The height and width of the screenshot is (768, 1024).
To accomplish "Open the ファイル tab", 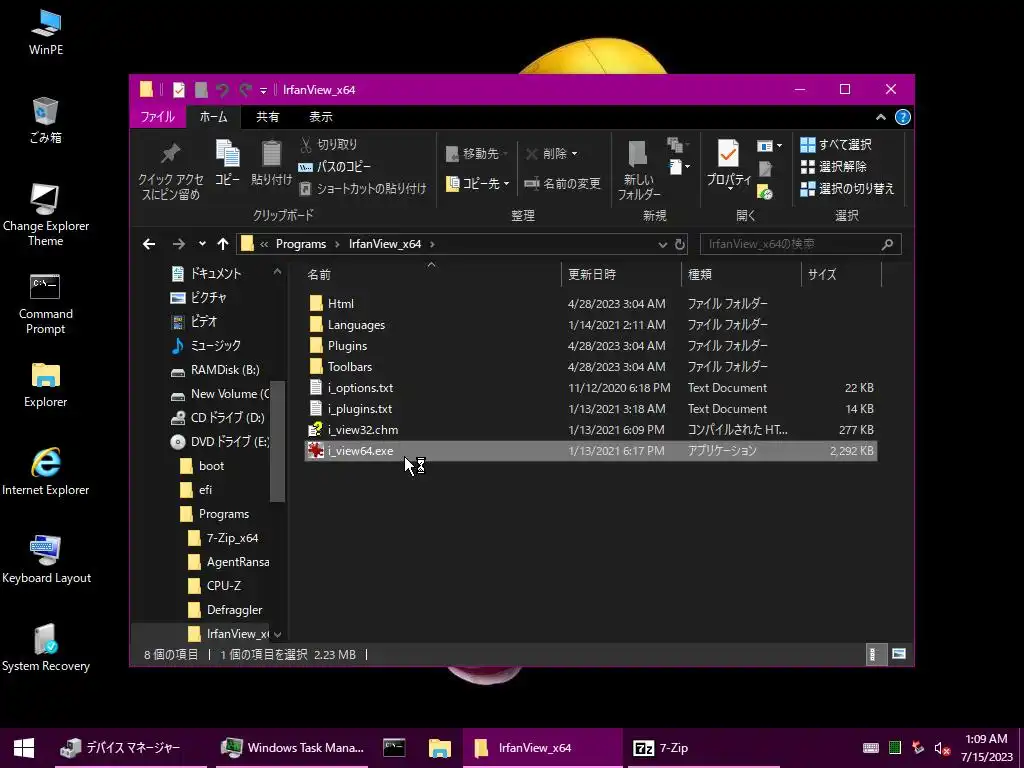I will pyautogui.click(x=157, y=117).
